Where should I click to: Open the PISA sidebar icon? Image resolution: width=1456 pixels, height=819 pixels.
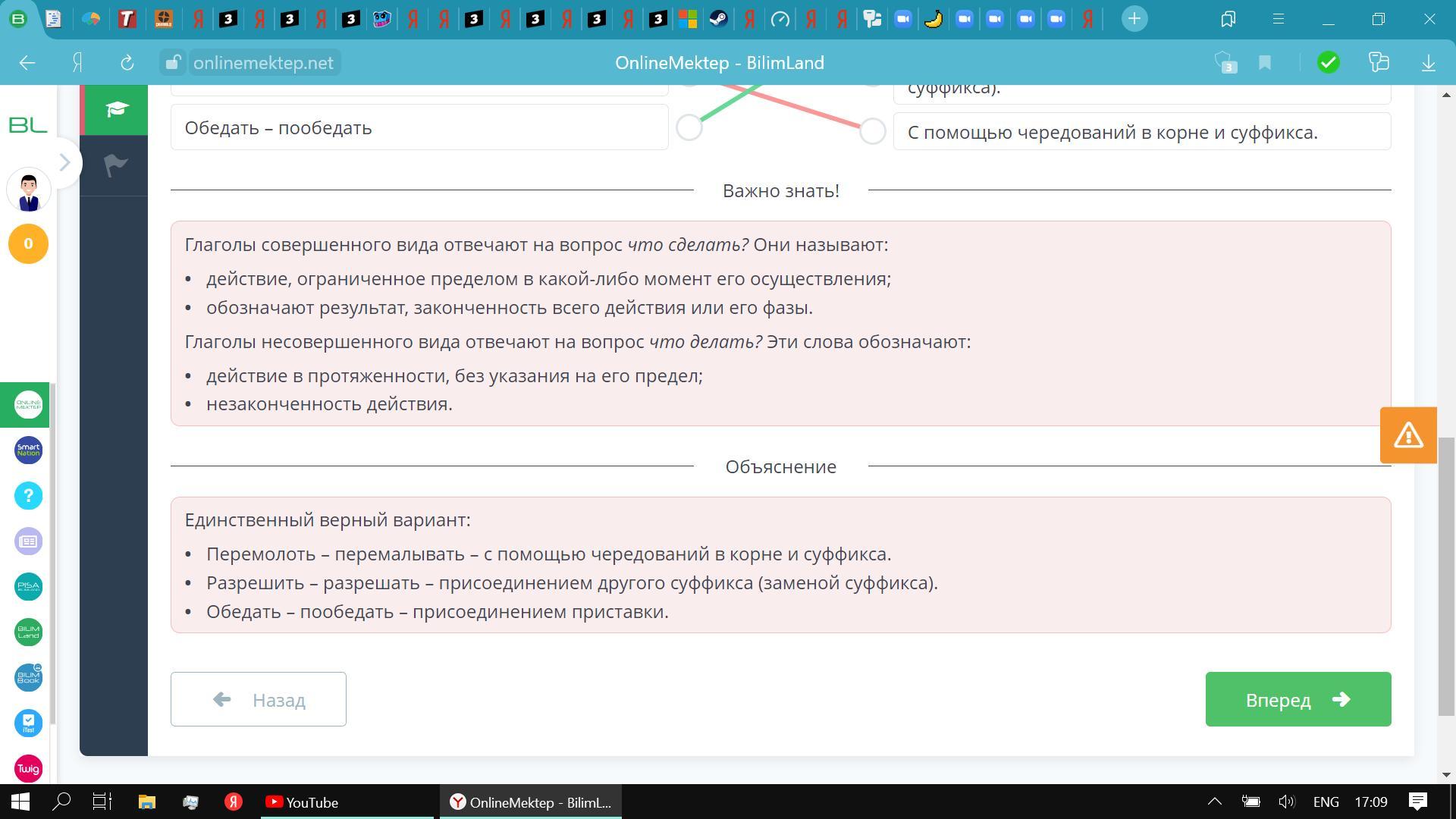[x=28, y=587]
